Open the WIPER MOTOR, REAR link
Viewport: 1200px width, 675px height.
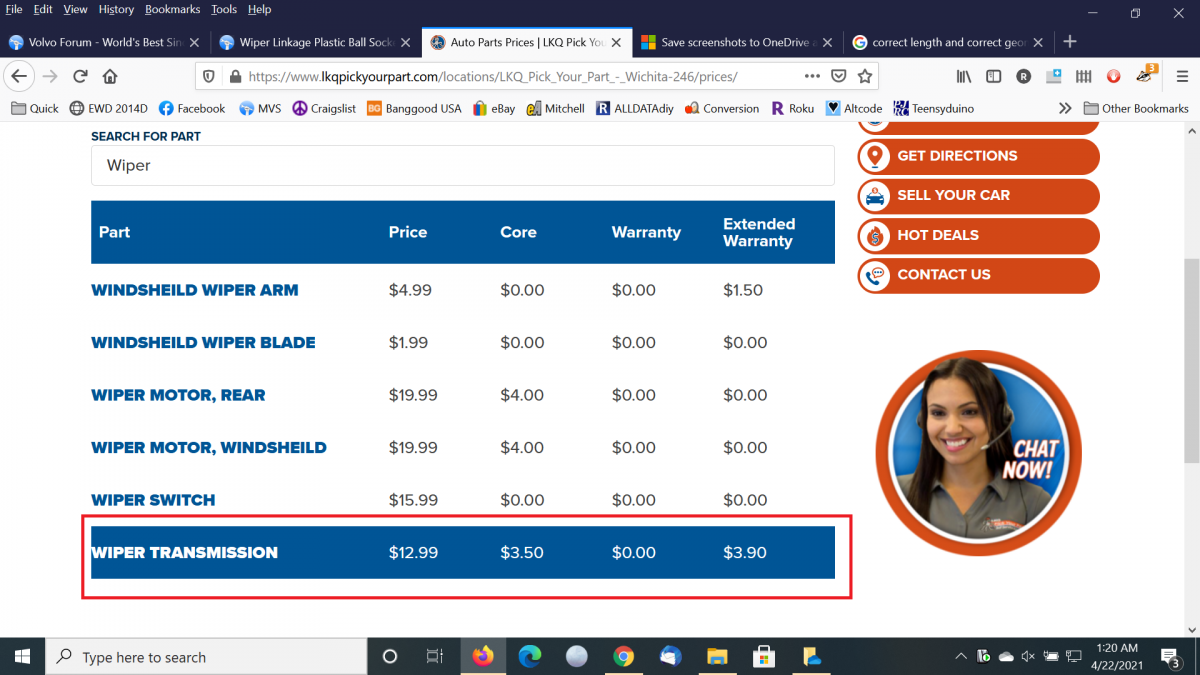[178, 395]
